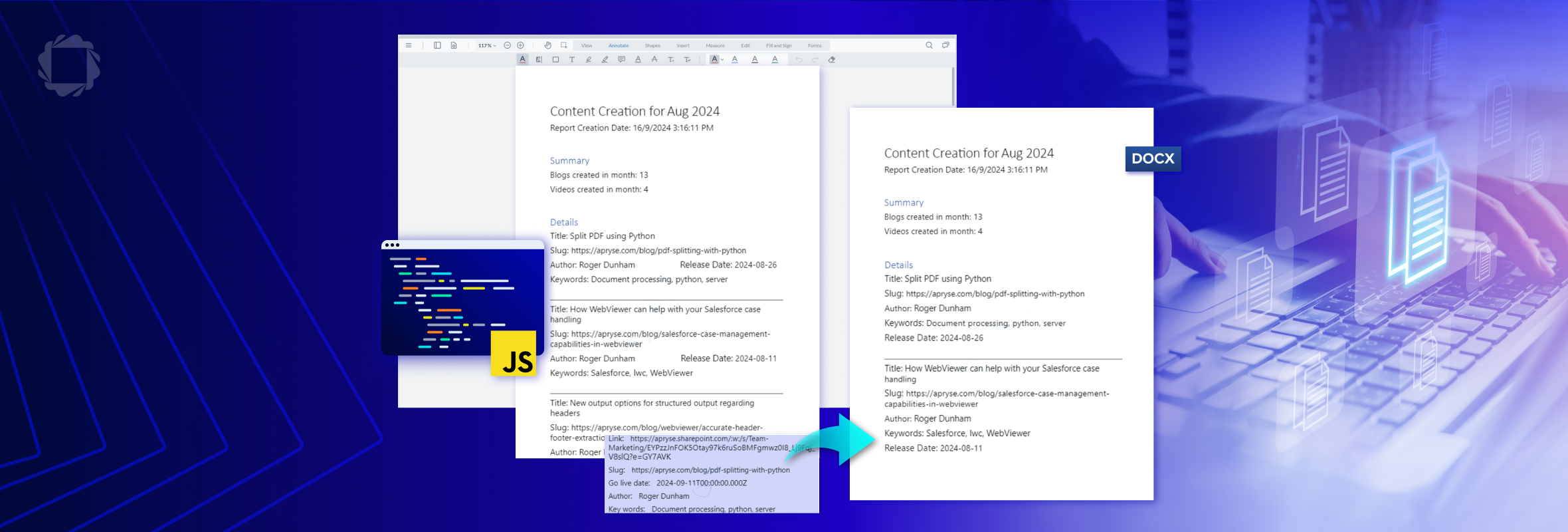
Task: Switch to the Forms tab
Action: coord(815,46)
